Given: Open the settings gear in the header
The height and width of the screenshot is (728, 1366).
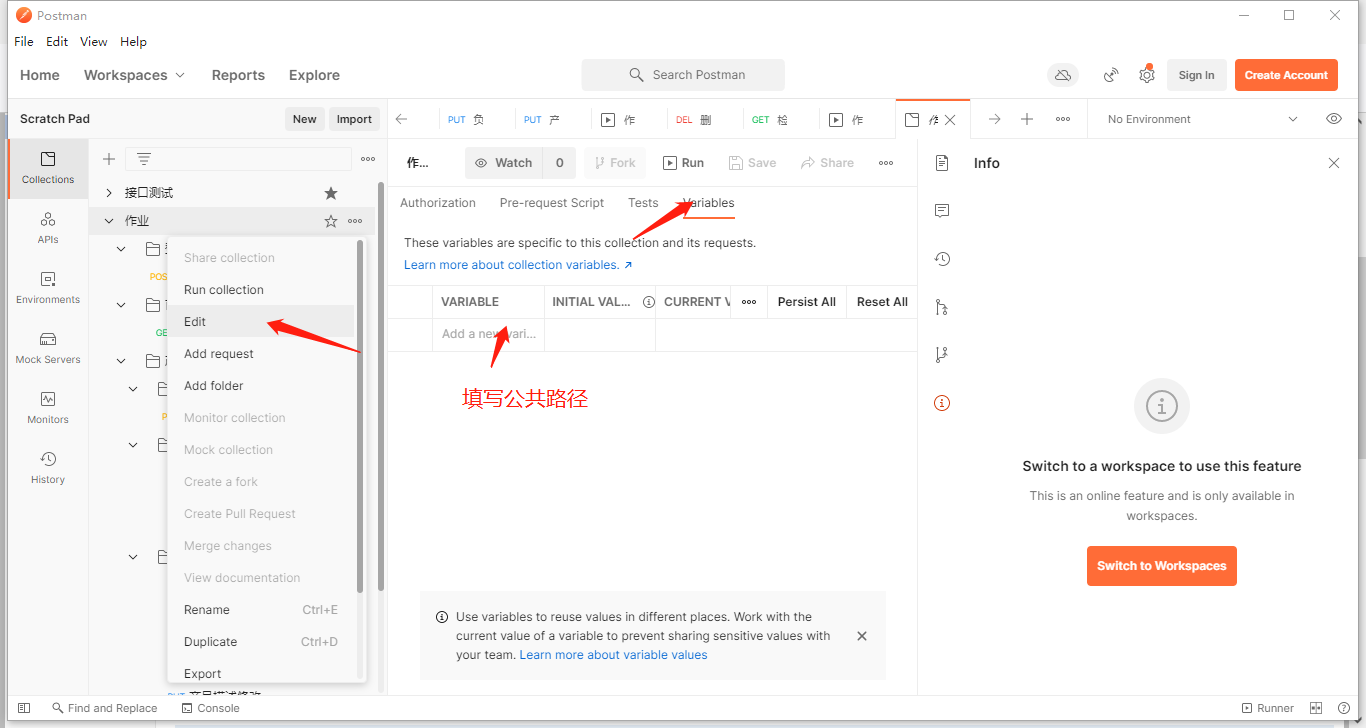Looking at the screenshot, I should (x=1147, y=75).
